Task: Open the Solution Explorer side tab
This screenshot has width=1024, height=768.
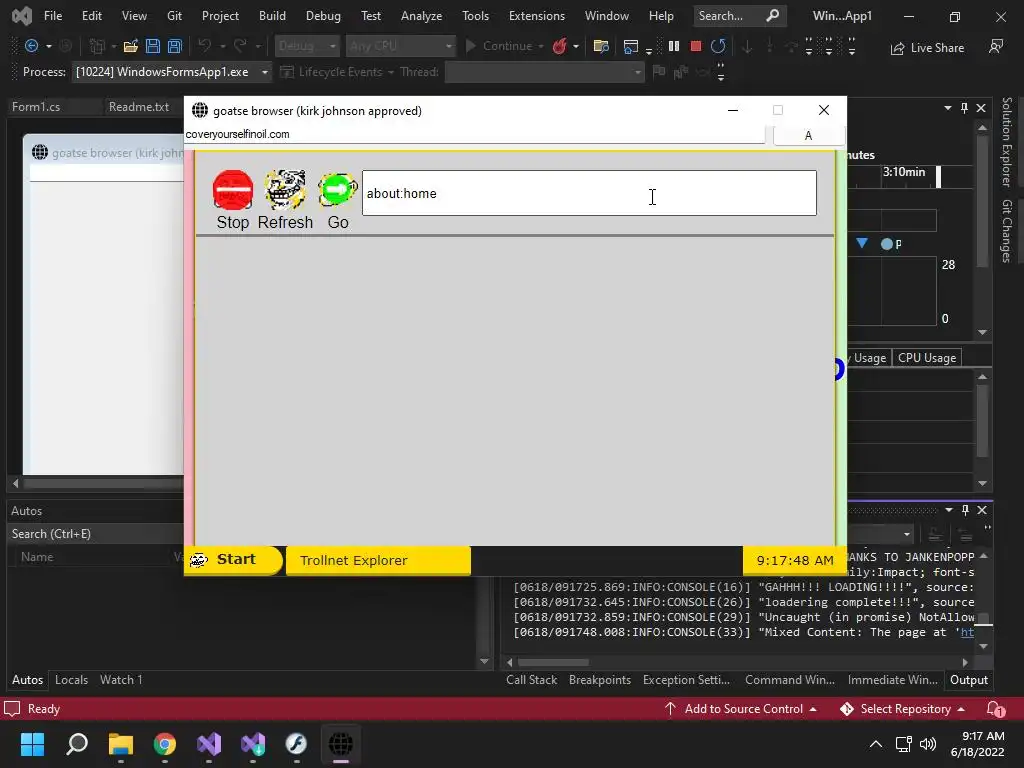Action: pos(1006,142)
